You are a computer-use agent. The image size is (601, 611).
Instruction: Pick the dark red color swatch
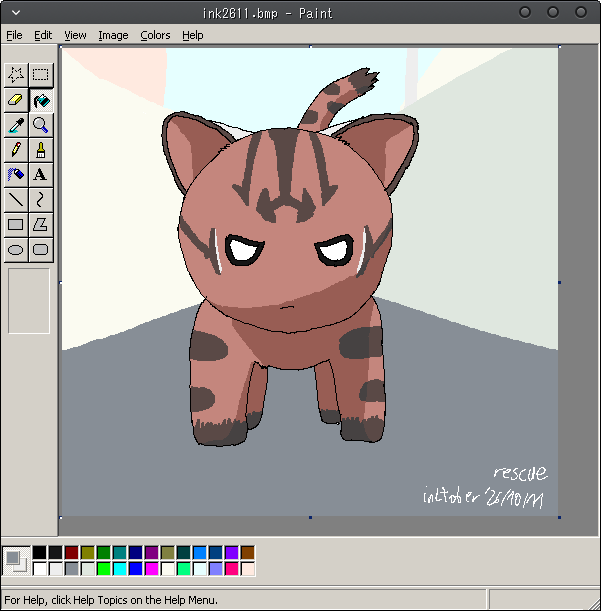[x=72, y=553]
